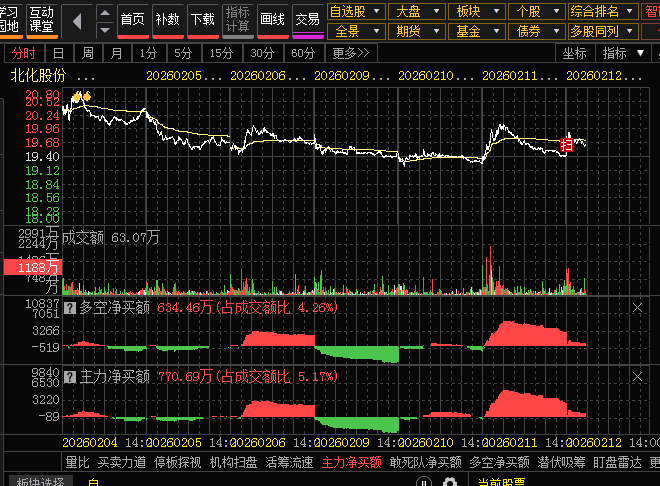Switch to 日 daily chart tab
The height and width of the screenshot is (486, 660).
[59, 53]
